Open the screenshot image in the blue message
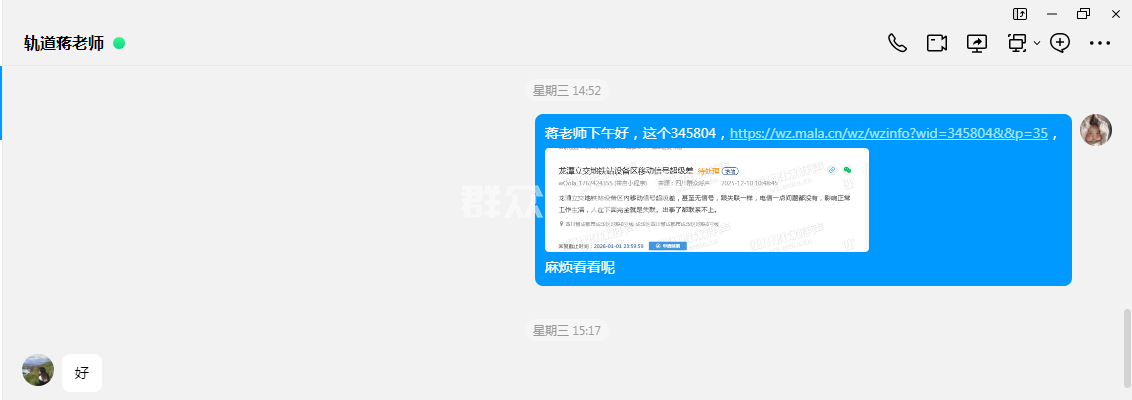Image resolution: width=1132 pixels, height=400 pixels. pyautogui.click(x=706, y=200)
